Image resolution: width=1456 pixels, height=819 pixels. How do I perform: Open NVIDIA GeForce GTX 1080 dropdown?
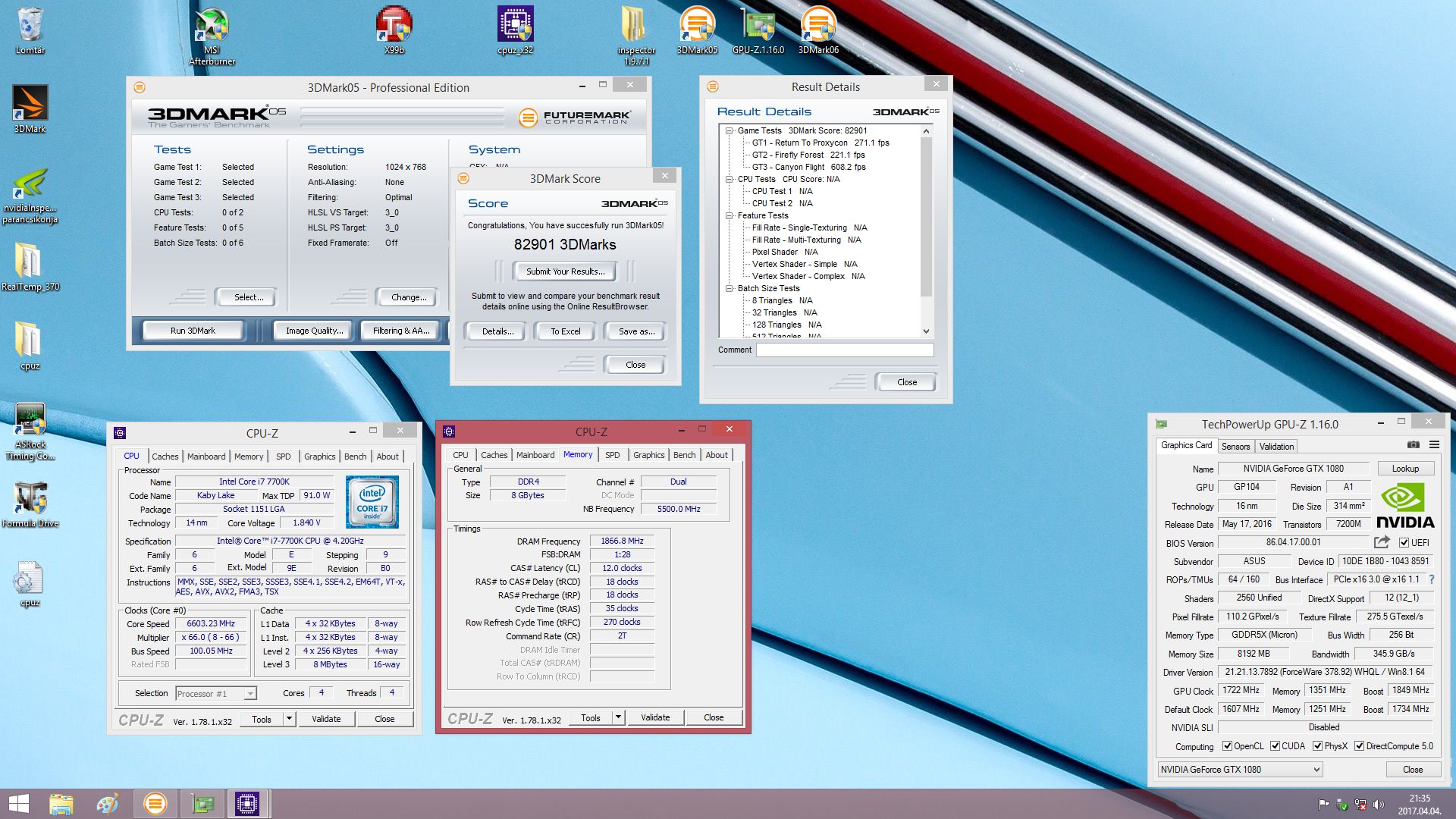[1316, 770]
